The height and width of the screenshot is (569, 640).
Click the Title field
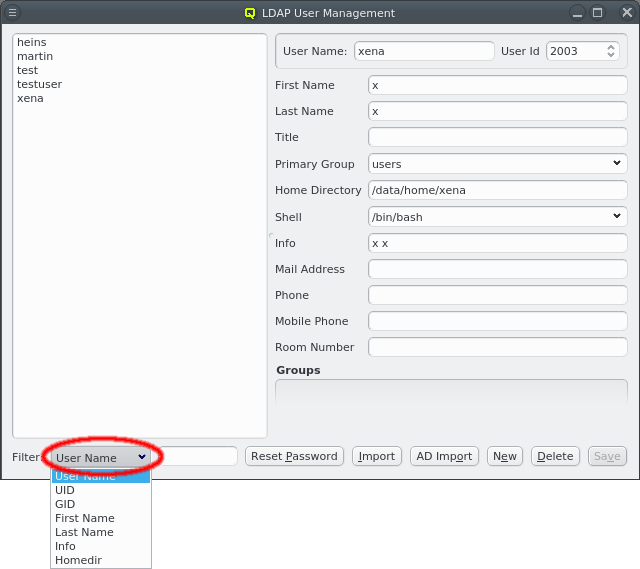pos(498,137)
